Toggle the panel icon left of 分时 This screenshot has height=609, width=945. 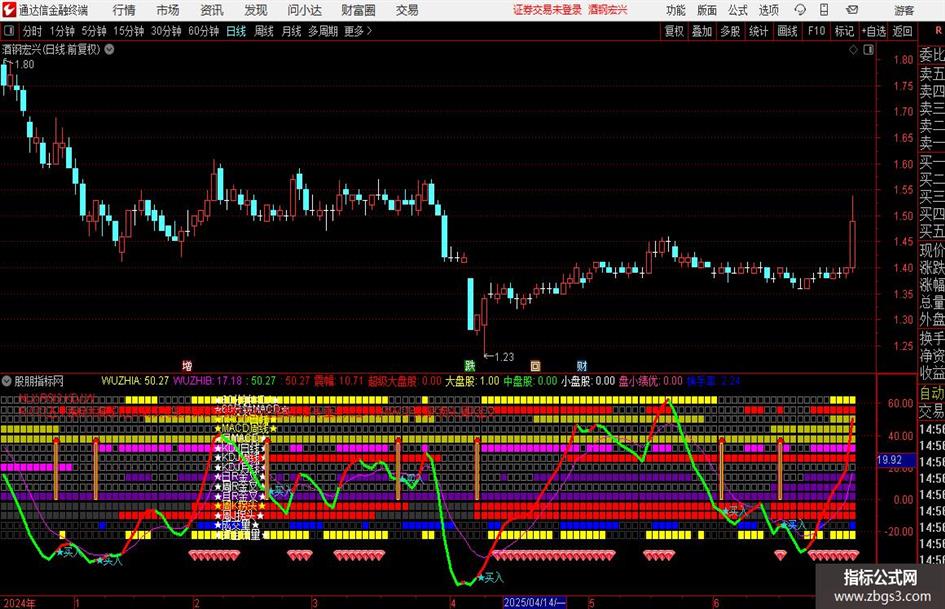tap(8, 31)
